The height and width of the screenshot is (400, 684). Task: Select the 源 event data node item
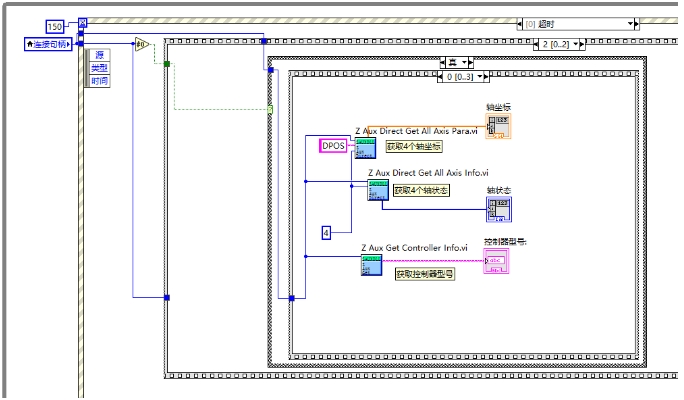point(99,55)
